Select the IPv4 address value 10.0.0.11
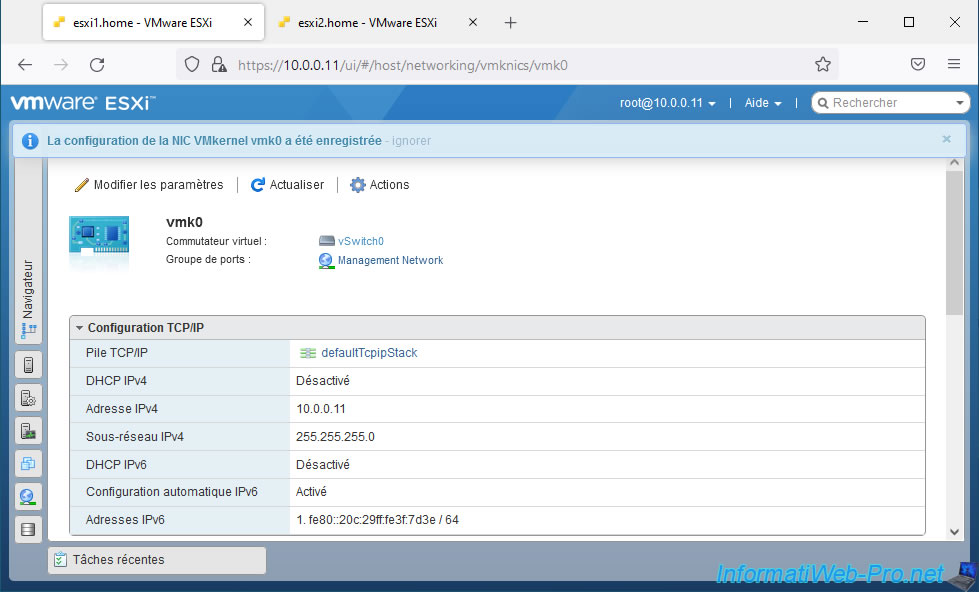This screenshot has height=592, width=979. click(321, 409)
